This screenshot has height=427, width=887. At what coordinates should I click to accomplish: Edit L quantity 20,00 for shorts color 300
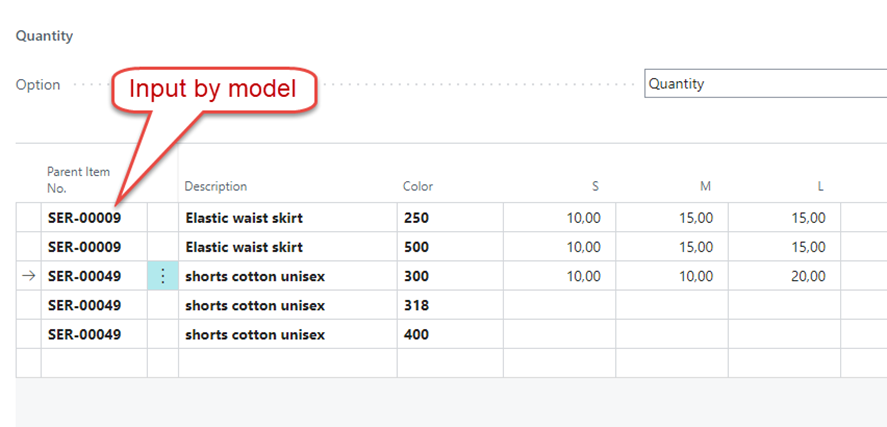784,276
